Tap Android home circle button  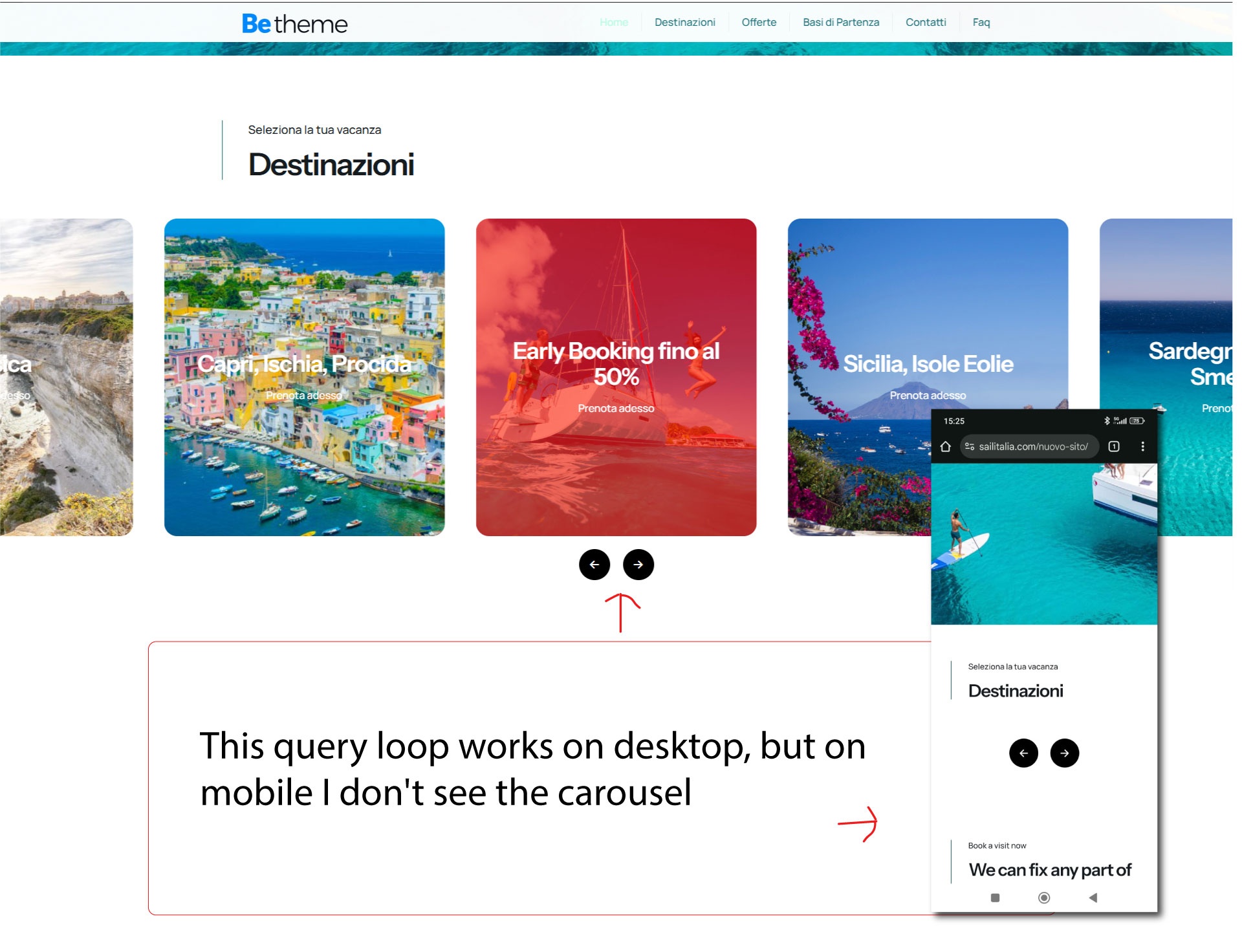pos(1043,898)
